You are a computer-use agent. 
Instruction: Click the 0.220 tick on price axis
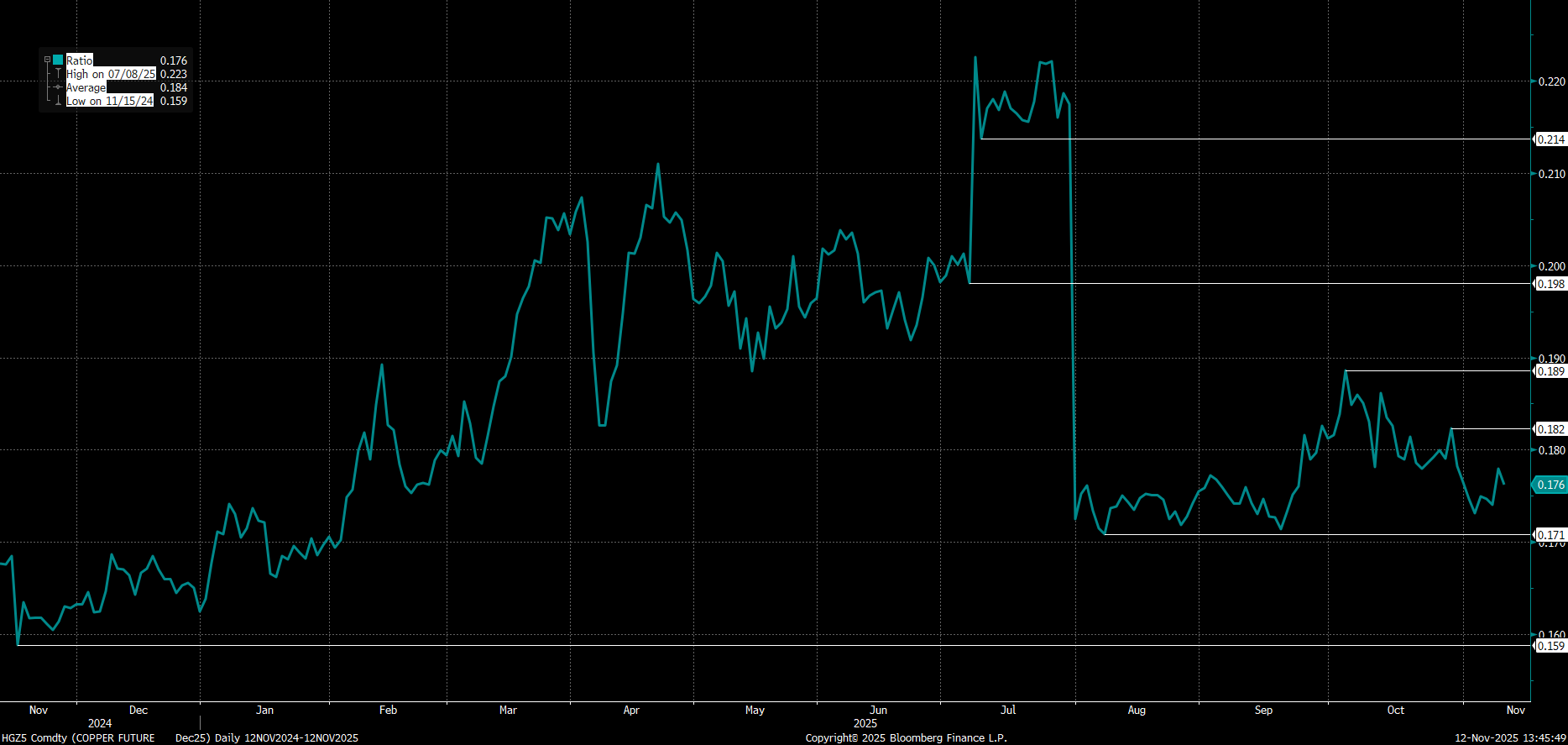point(1551,81)
